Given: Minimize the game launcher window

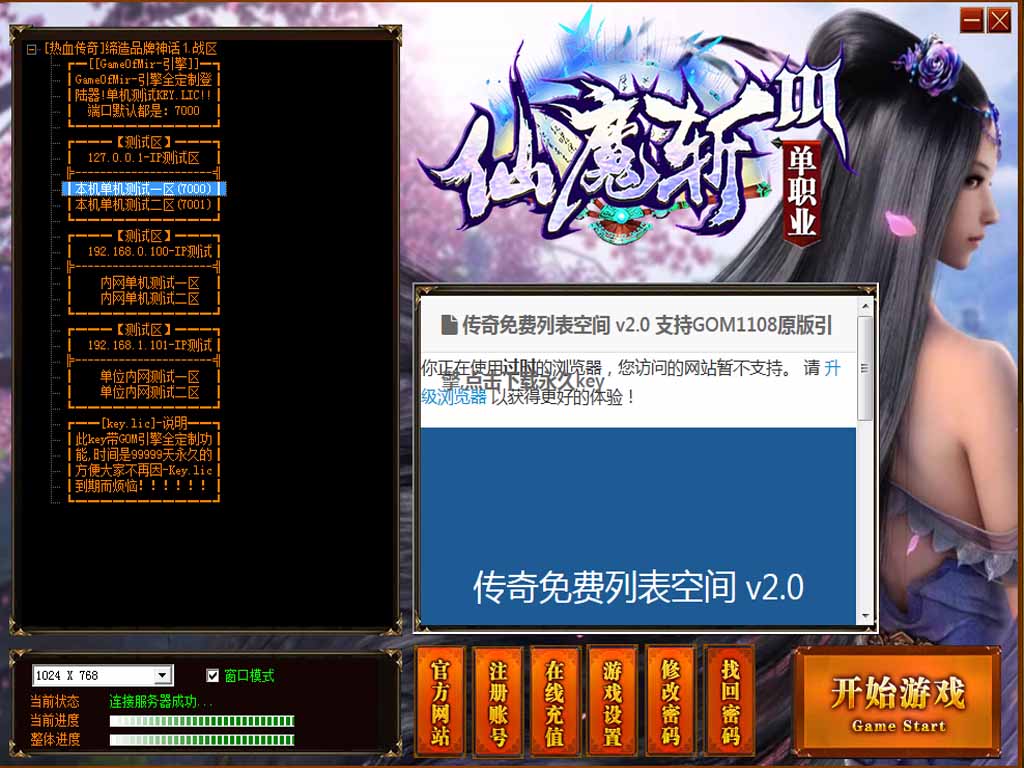Looking at the screenshot, I should tap(971, 21).
